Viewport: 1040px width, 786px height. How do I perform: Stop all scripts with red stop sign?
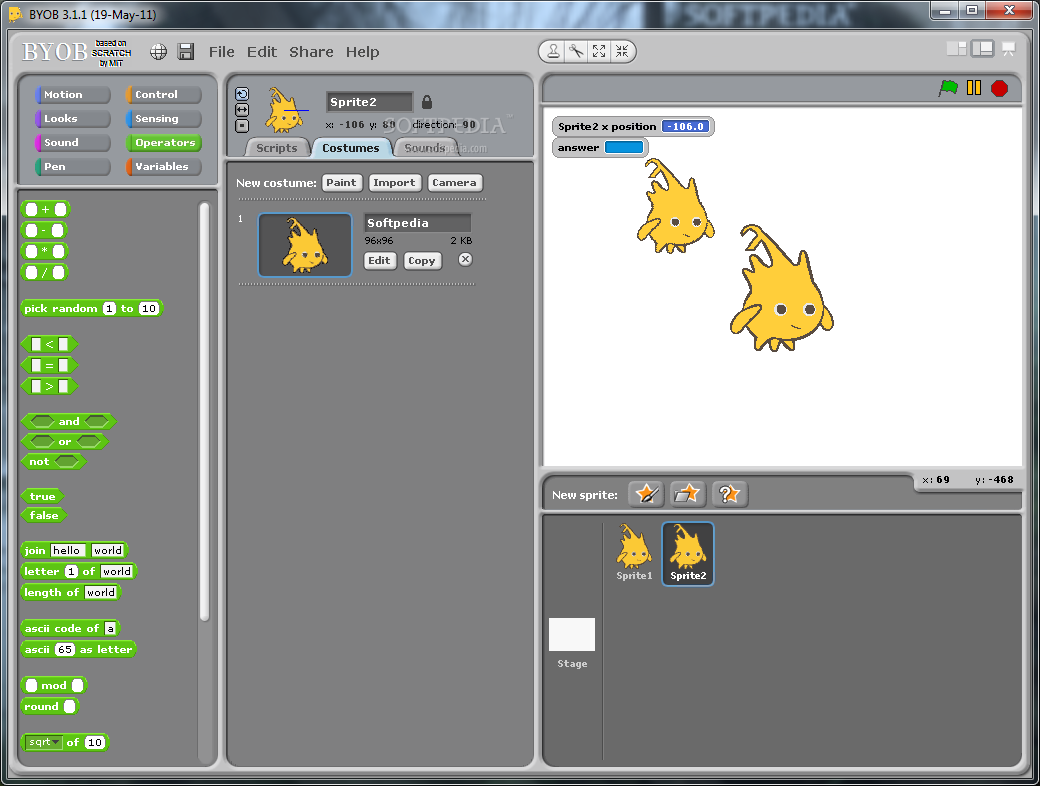(x=1000, y=88)
